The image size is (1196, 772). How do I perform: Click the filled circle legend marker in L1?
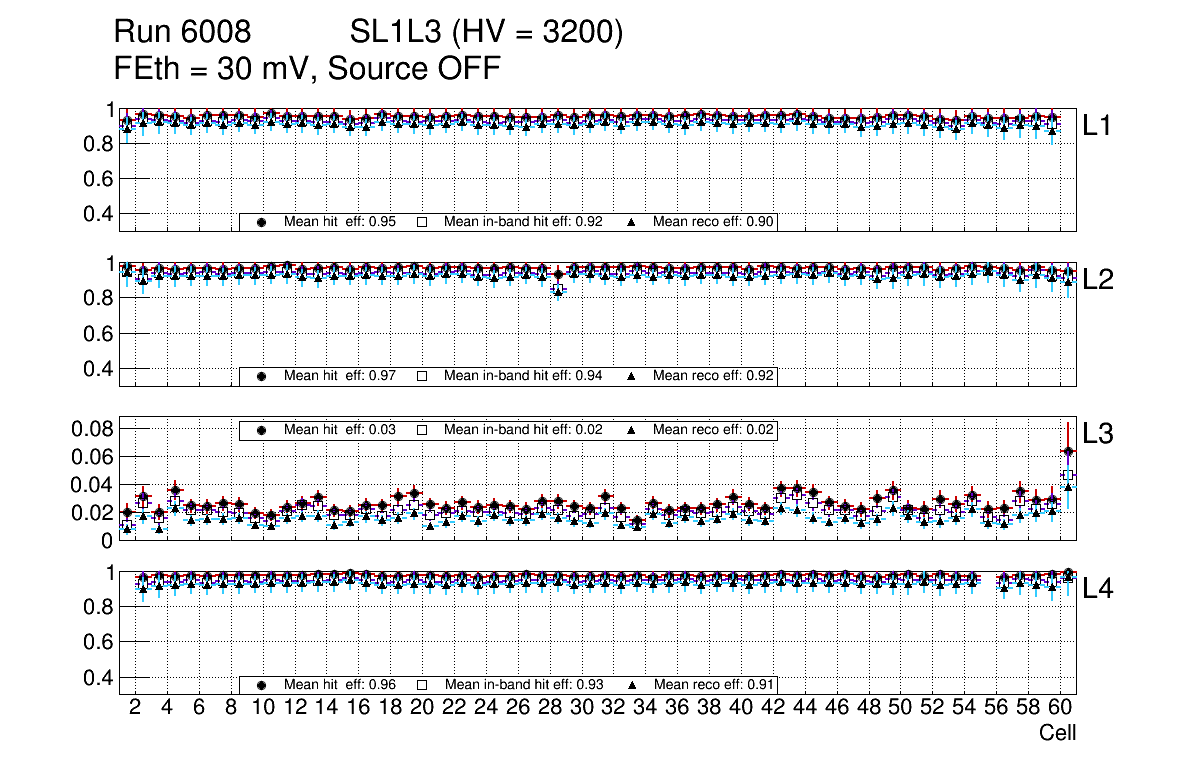coord(262,222)
